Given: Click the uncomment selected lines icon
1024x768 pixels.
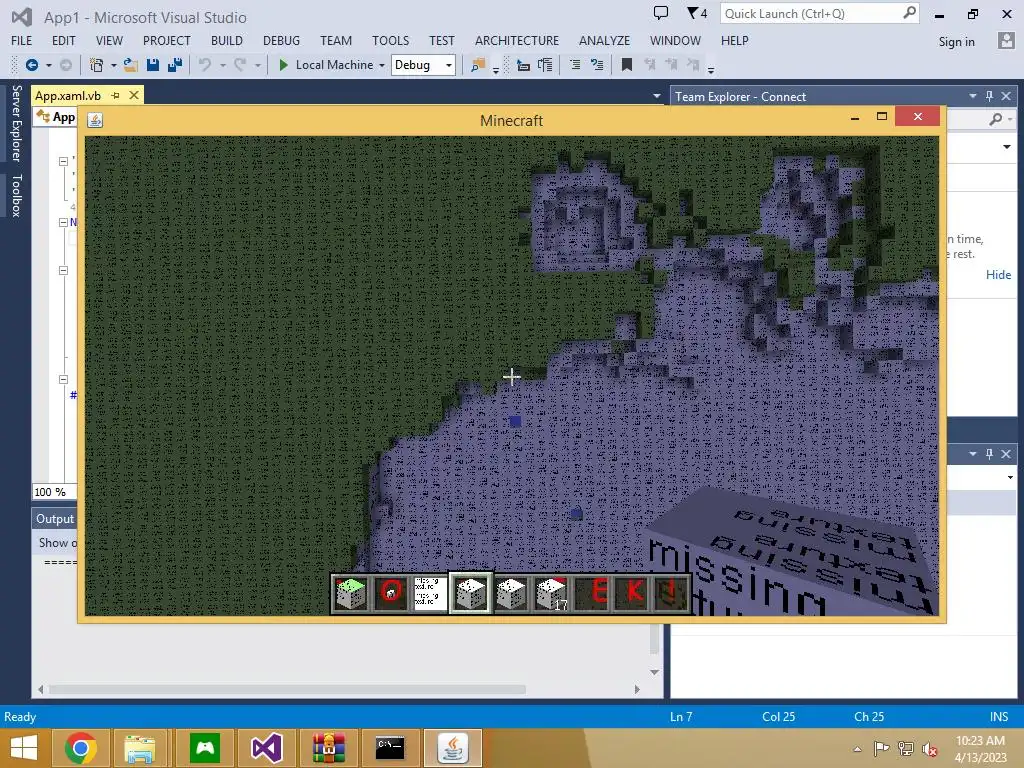Looking at the screenshot, I should [597, 65].
